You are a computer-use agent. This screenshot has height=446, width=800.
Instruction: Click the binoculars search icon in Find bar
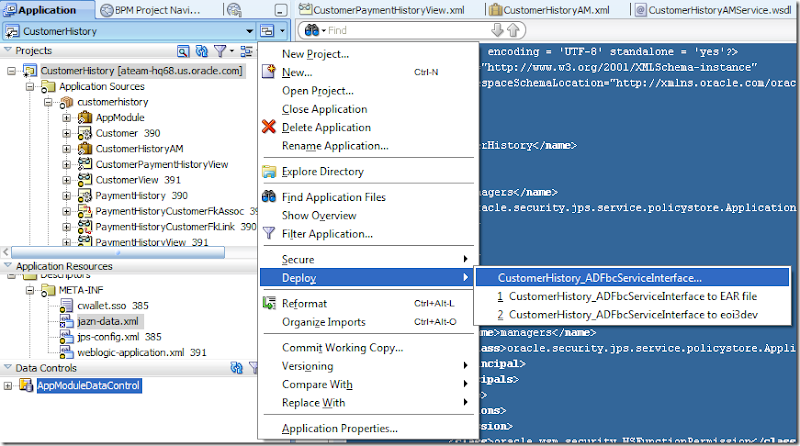click(311, 31)
